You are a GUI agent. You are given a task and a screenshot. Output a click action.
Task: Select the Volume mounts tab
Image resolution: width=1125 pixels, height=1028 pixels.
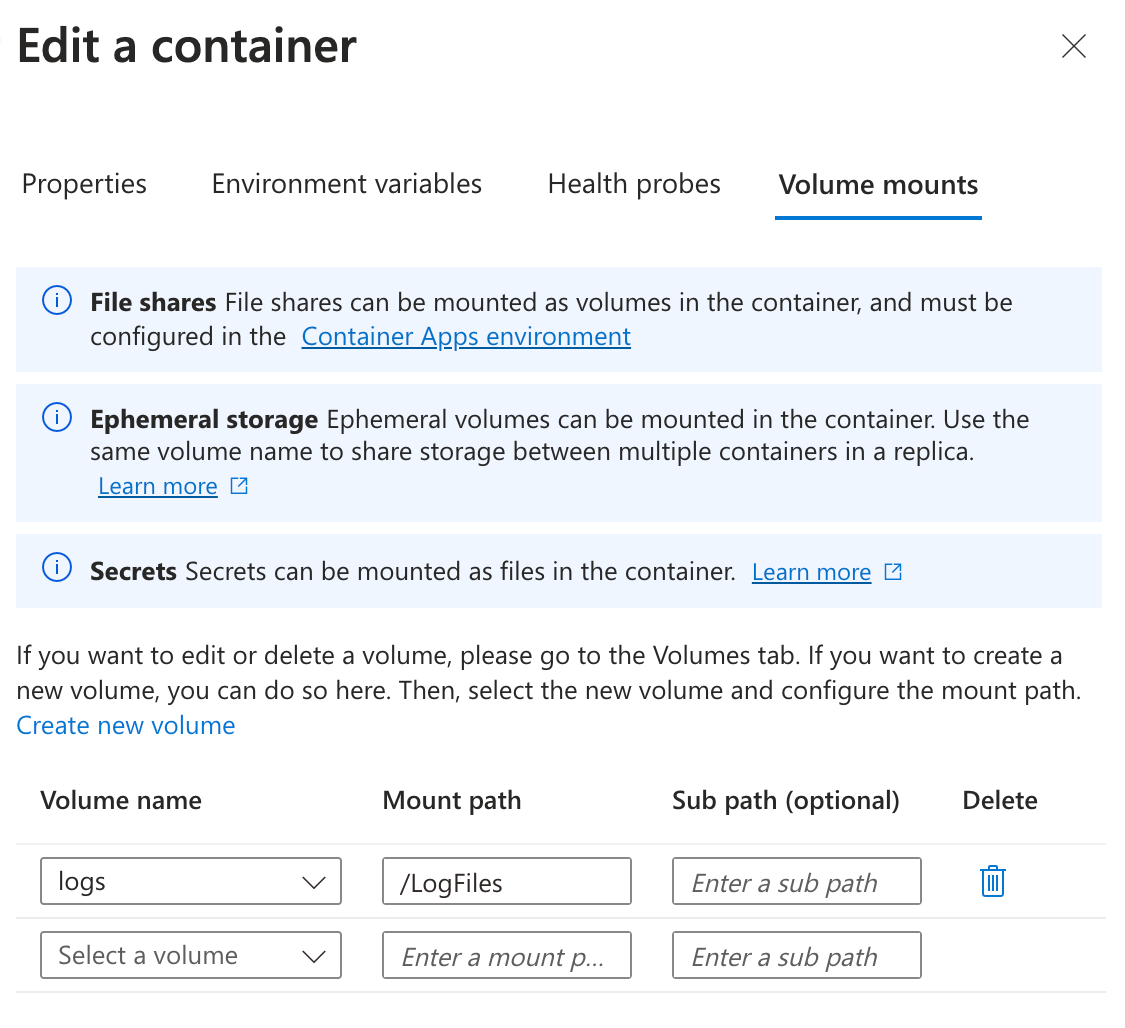(877, 185)
